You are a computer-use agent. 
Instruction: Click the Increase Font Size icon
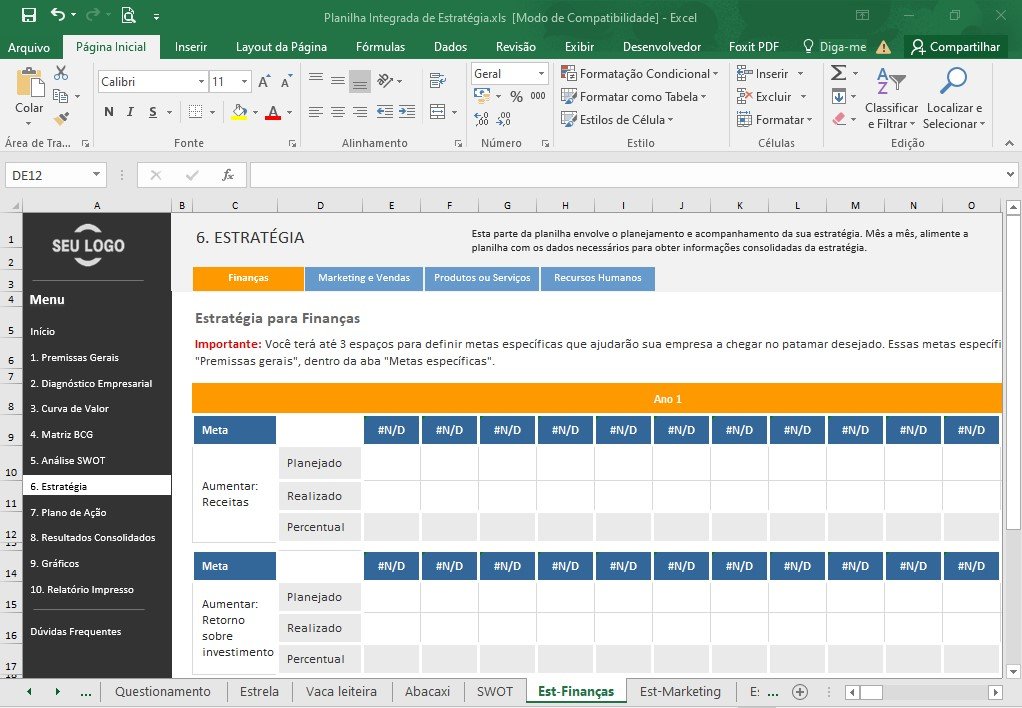(x=264, y=81)
